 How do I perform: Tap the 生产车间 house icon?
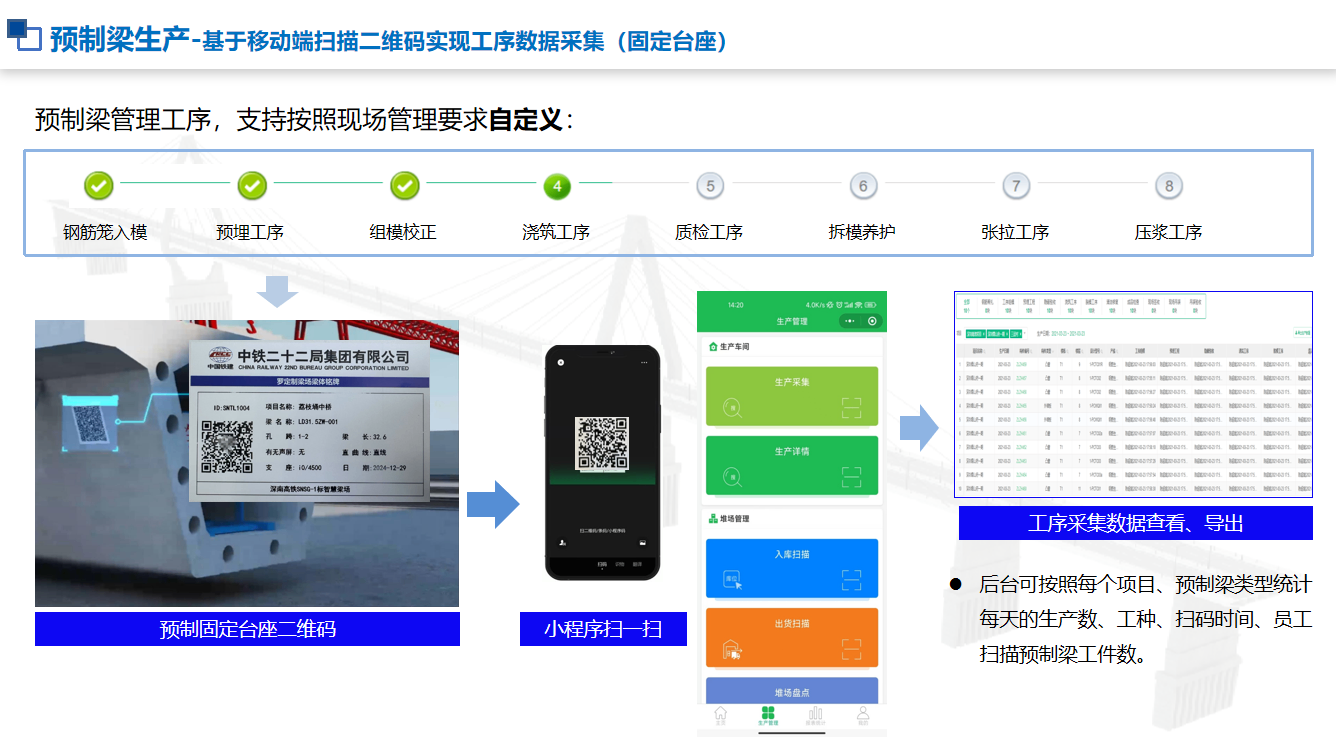tap(713, 347)
